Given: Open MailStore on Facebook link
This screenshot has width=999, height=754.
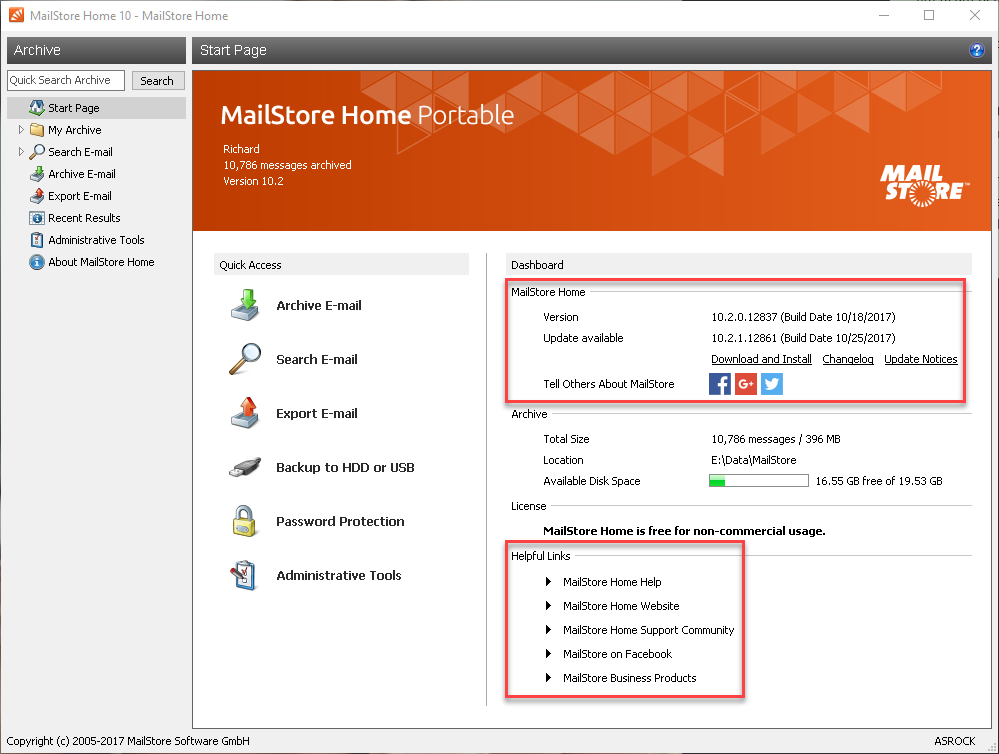Looking at the screenshot, I should (x=617, y=653).
